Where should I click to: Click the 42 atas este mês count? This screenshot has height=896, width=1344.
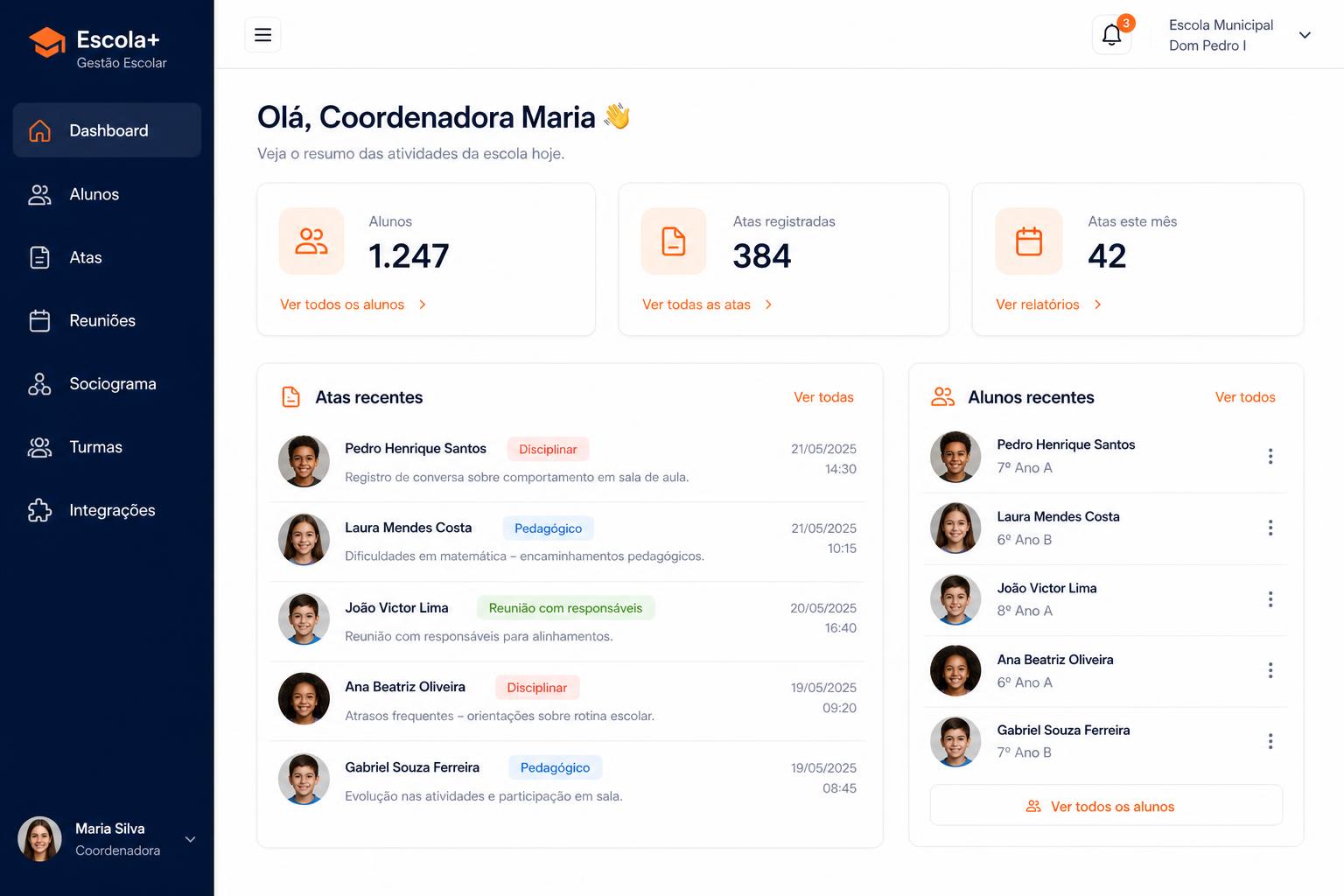point(1107,255)
